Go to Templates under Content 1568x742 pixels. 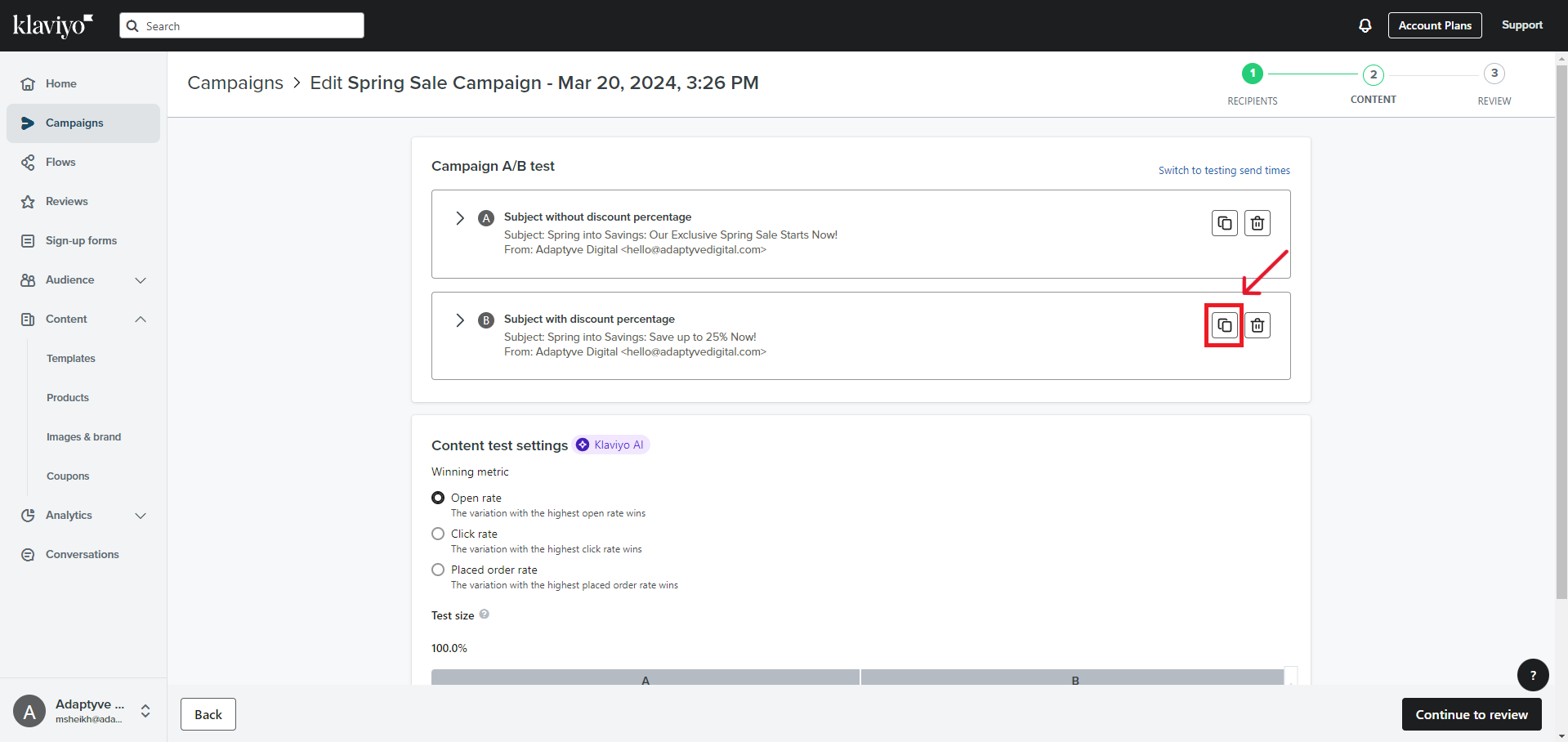(x=71, y=359)
